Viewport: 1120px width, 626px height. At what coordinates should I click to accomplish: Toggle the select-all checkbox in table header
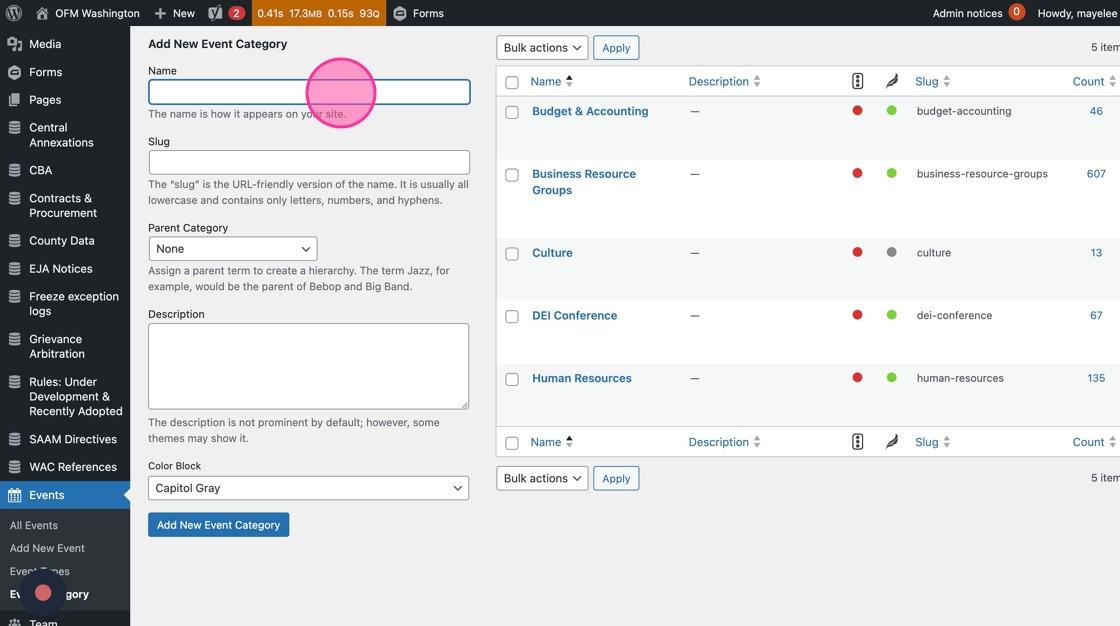pyautogui.click(x=512, y=82)
